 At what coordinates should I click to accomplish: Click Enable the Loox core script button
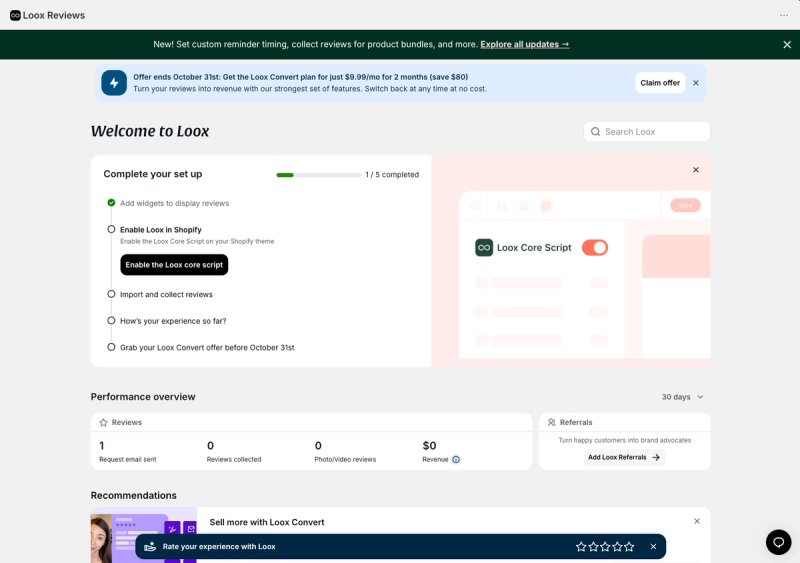click(174, 265)
